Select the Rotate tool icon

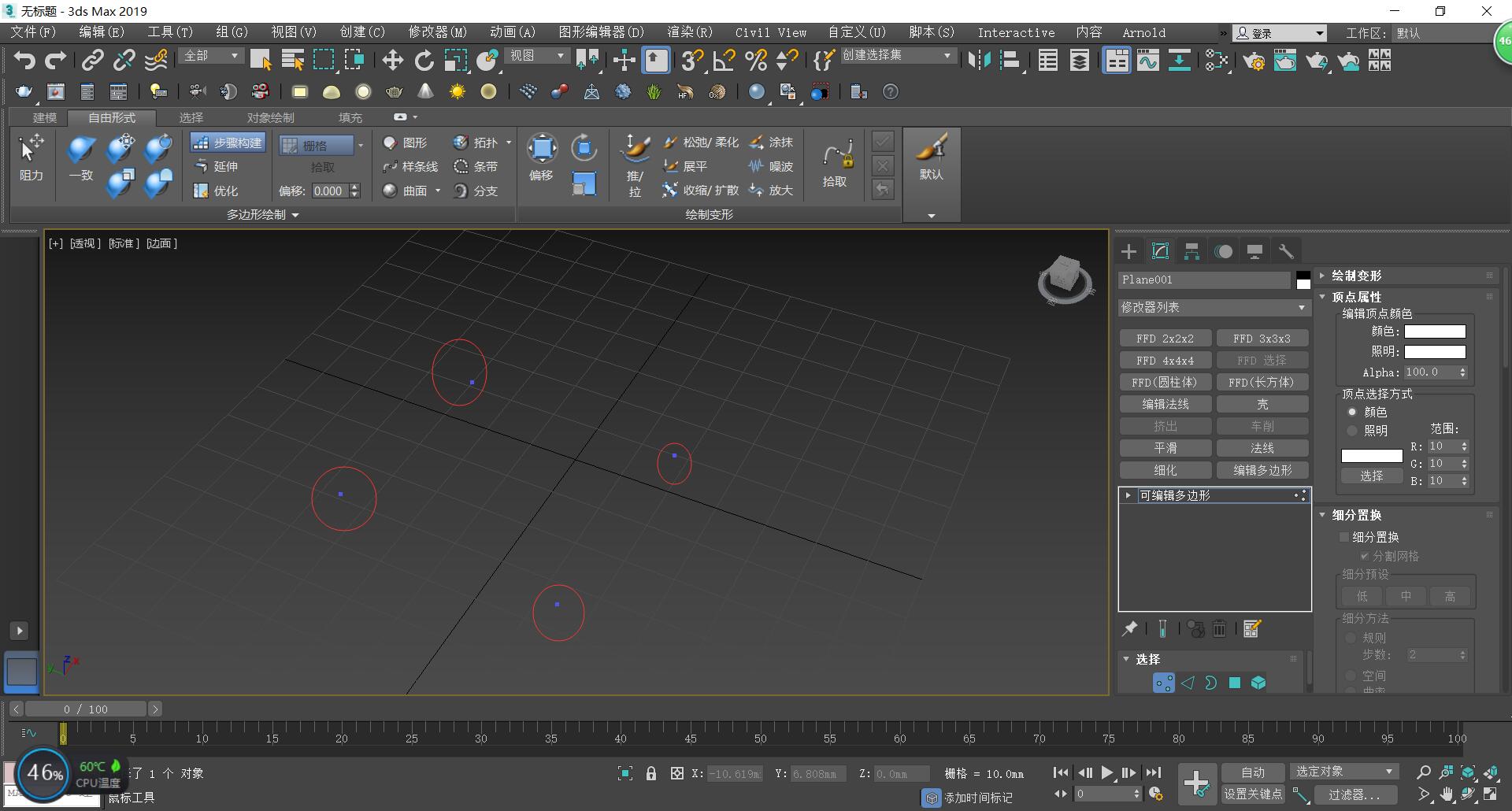click(x=424, y=61)
